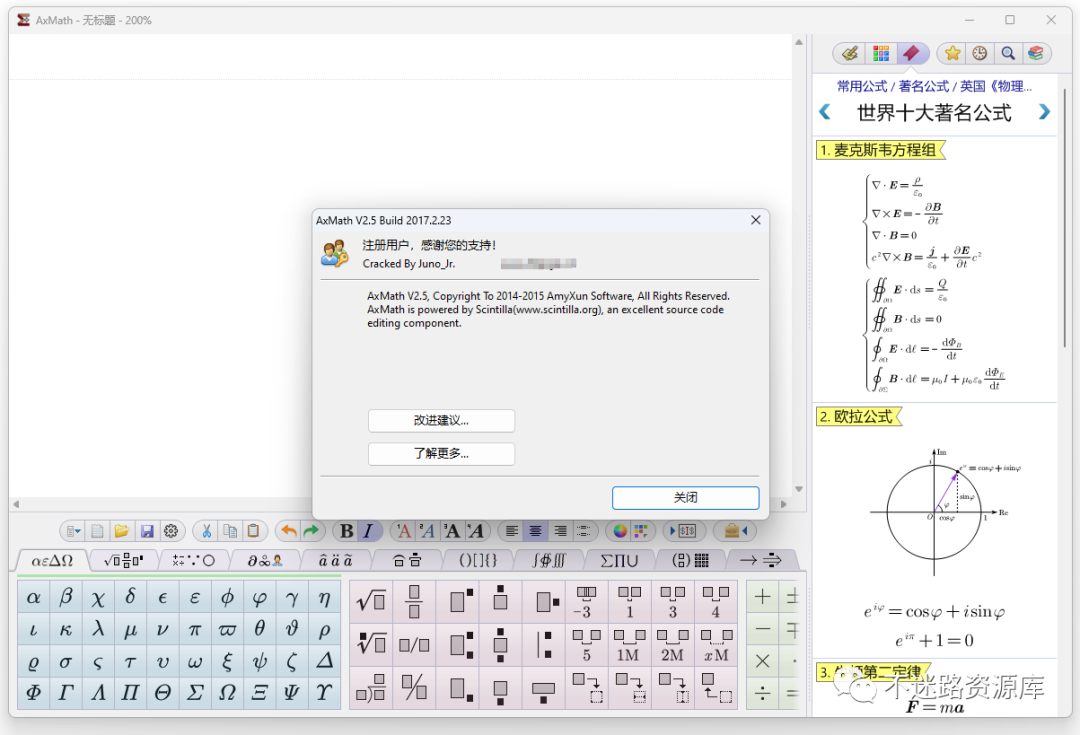1080x735 pixels.
Task: Insert the capital Omega Ω symbol
Action: pyautogui.click(x=227, y=692)
